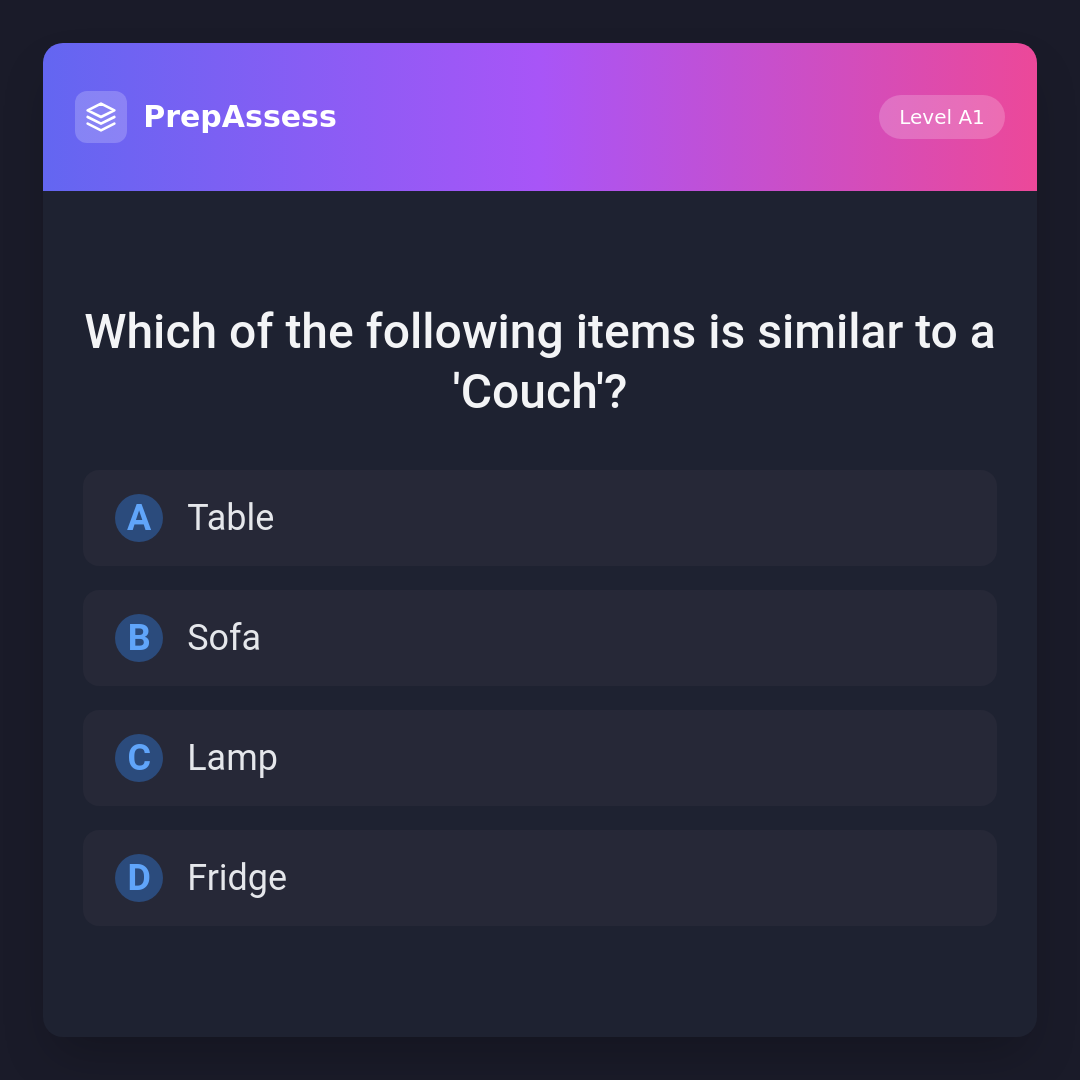Click the word Sofa in option B
Screen dimensions: 1080x1080
click(224, 638)
